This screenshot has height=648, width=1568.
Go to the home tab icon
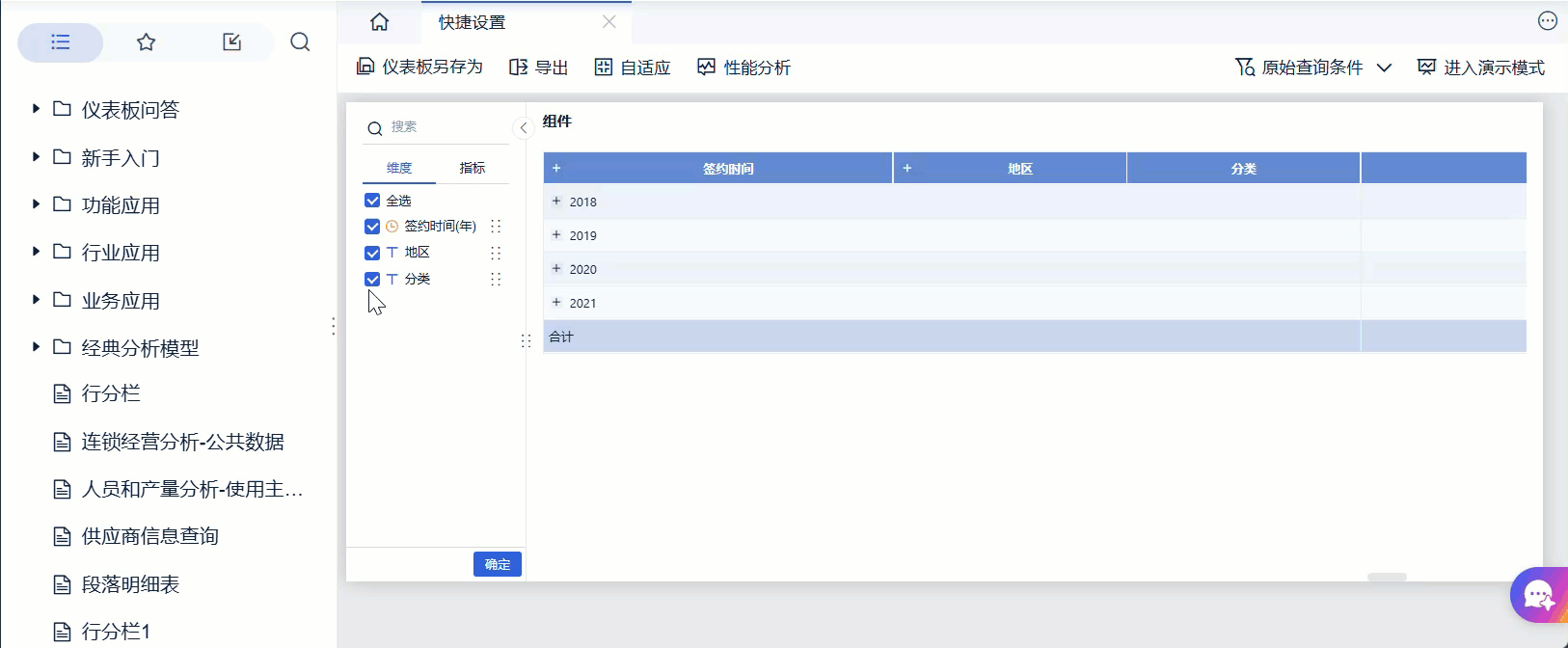[380, 21]
